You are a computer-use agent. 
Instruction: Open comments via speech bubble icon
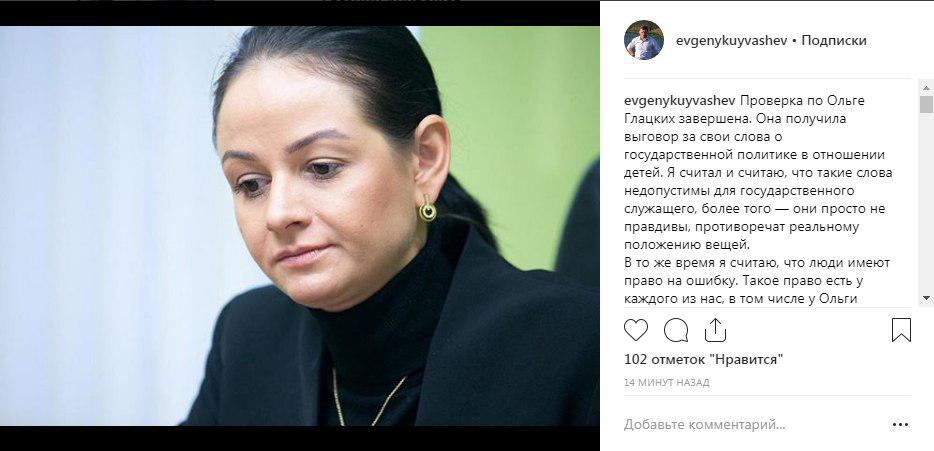click(676, 330)
